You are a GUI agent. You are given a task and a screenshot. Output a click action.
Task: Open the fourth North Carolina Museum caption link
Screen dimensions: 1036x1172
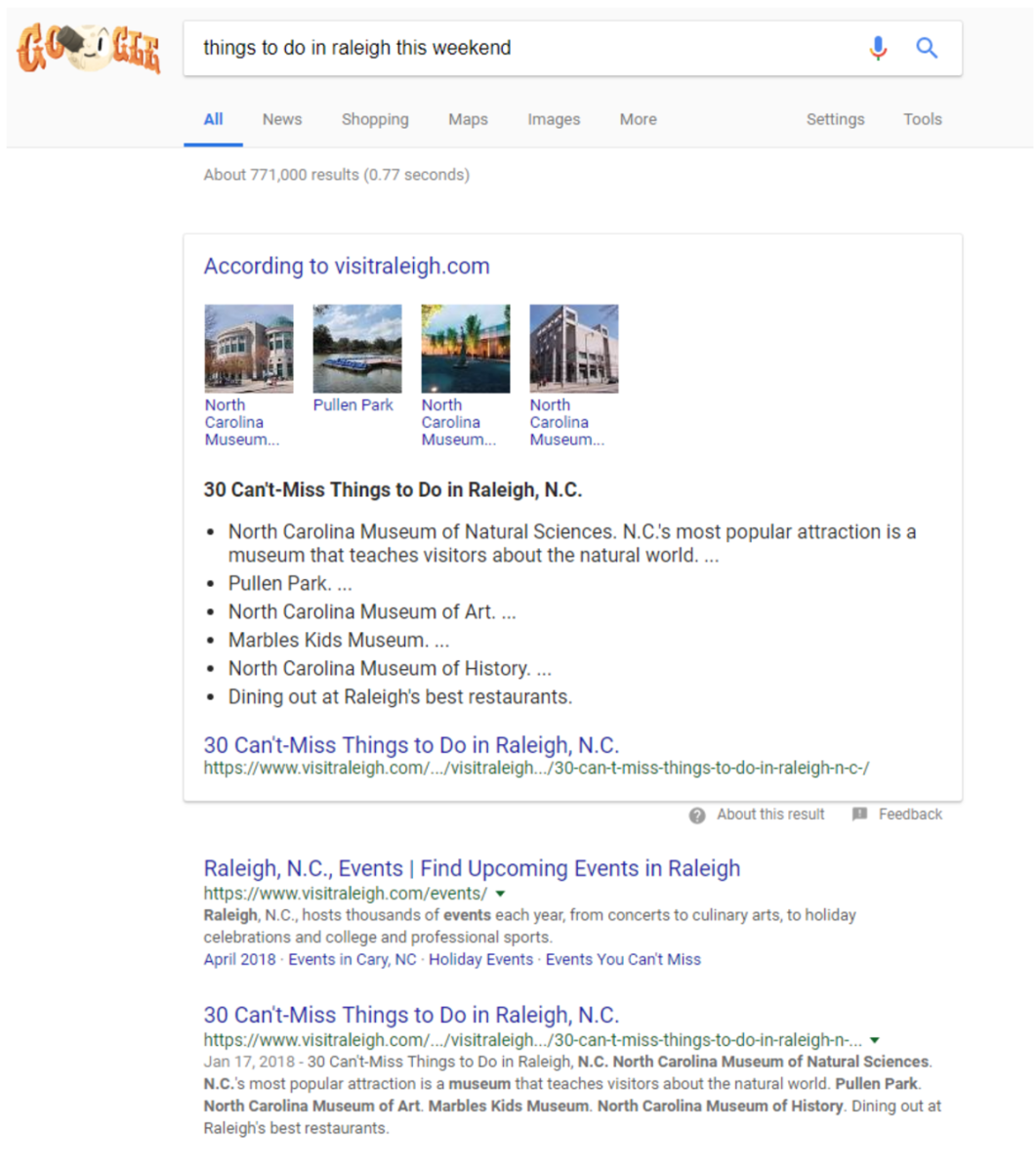(567, 422)
